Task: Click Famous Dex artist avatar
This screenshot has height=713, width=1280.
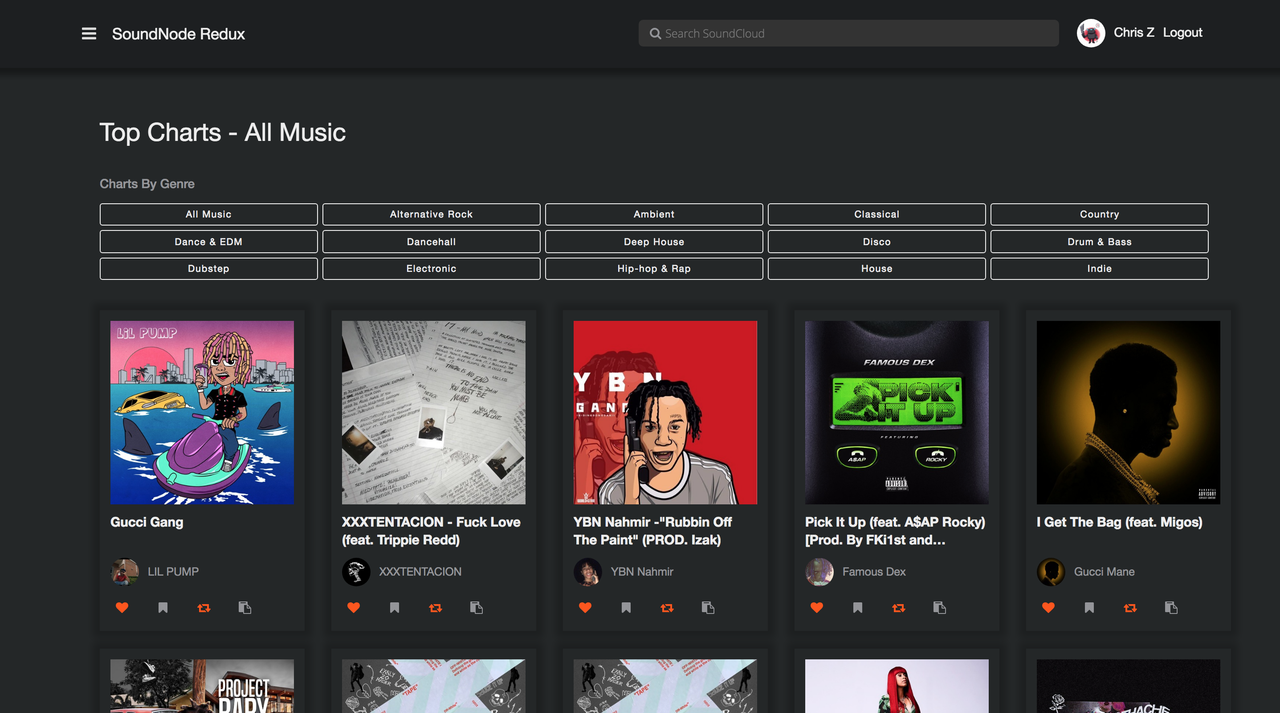Action: click(x=819, y=572)
